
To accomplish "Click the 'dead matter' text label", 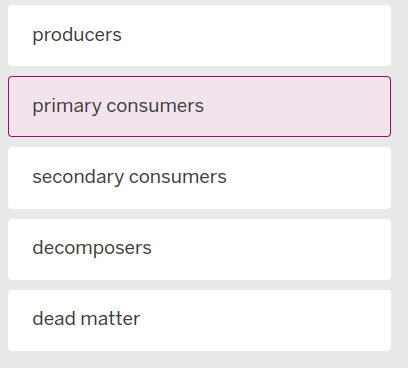I will point(86,318).
